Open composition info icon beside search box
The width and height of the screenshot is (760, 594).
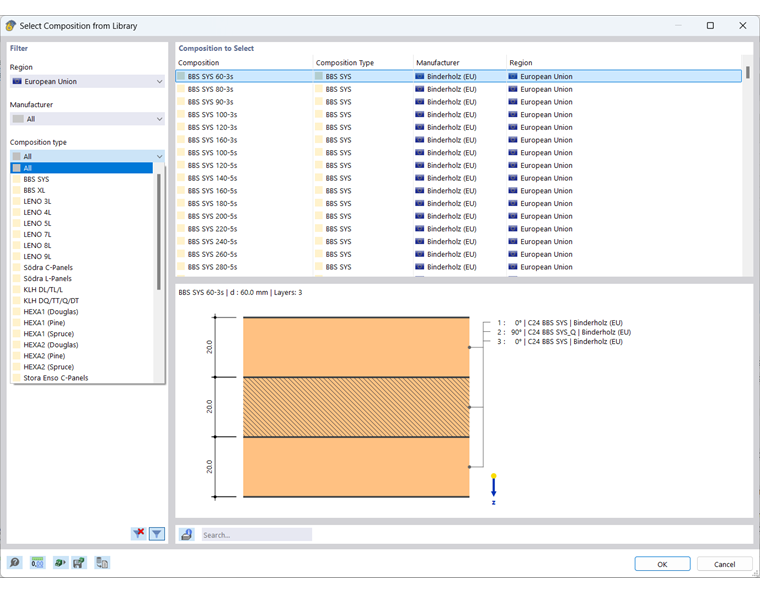pos(187,534)
